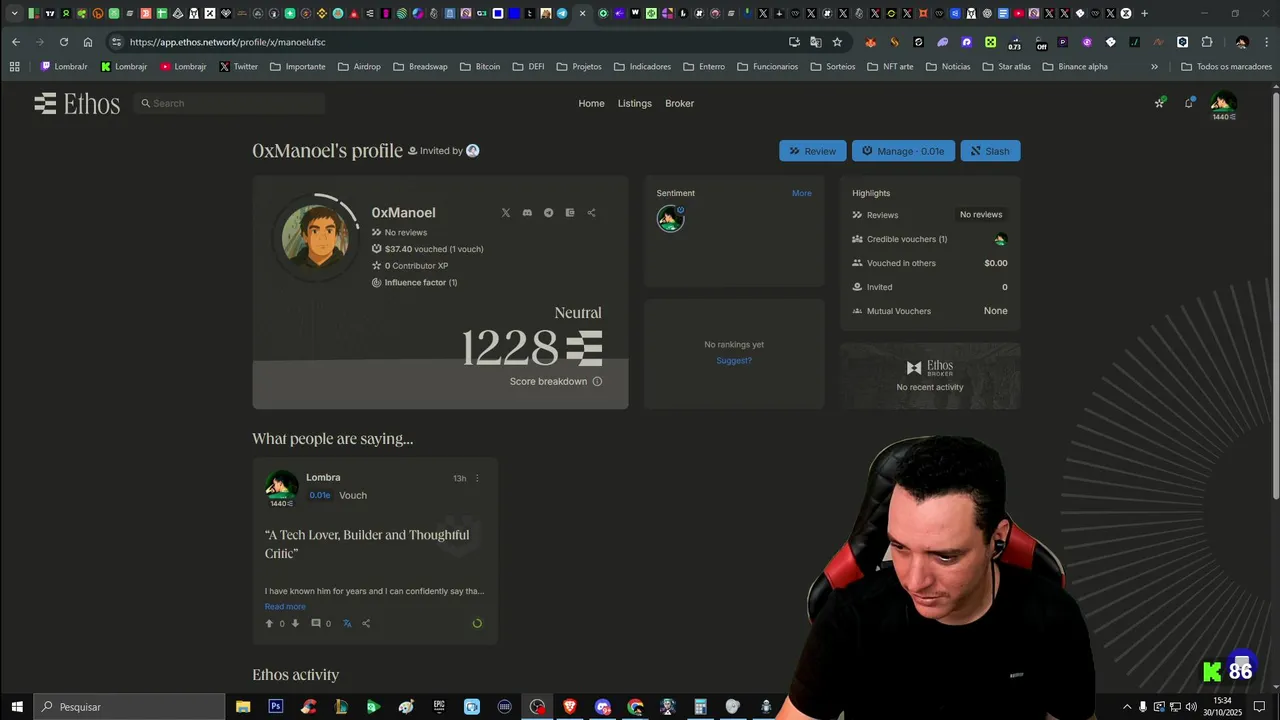This screenshot has height=720, width=1280.
Task: Translate Lombra's vouch text
Action: (x=347, y=623)
